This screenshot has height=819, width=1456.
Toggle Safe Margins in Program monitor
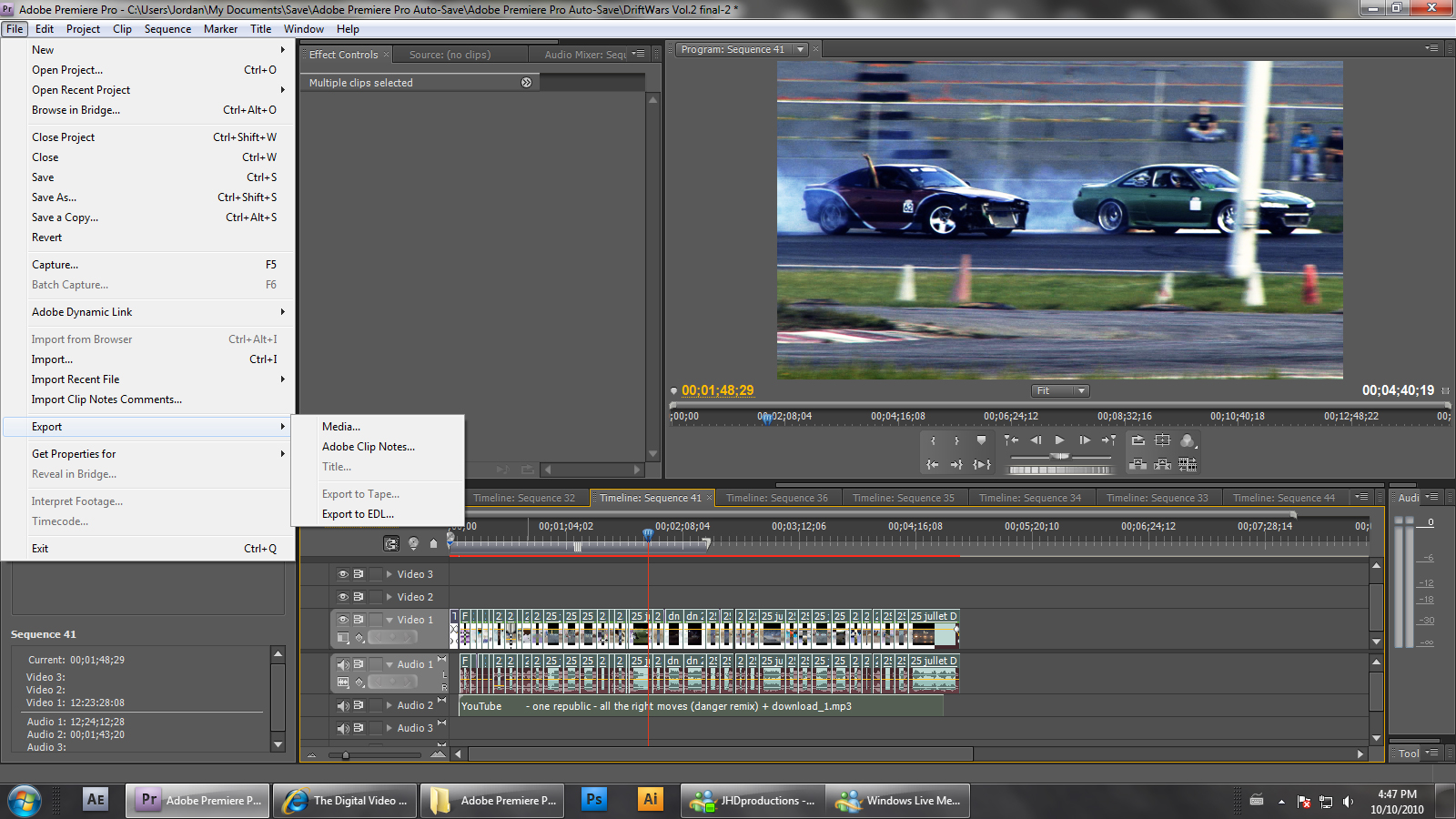click(1162, 440)
